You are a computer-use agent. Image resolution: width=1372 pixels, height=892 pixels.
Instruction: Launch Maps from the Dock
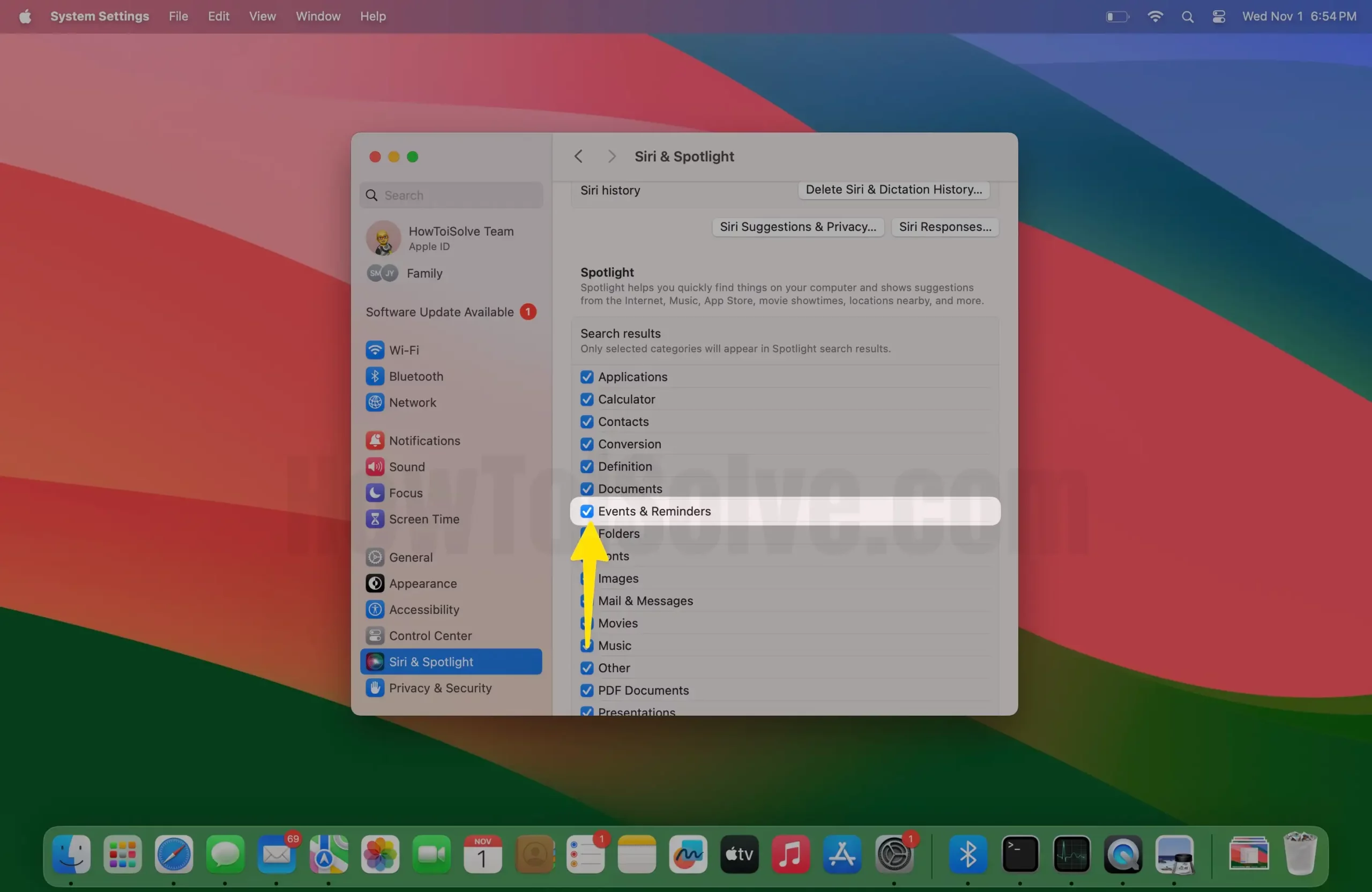pos(329,853)
